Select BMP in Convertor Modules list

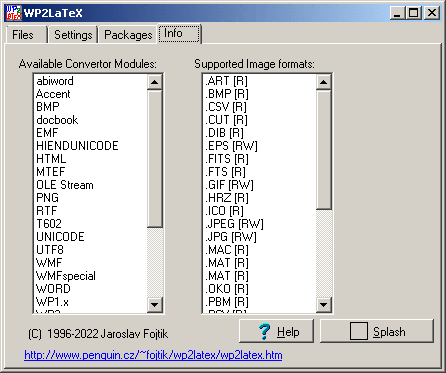point(91,107)
